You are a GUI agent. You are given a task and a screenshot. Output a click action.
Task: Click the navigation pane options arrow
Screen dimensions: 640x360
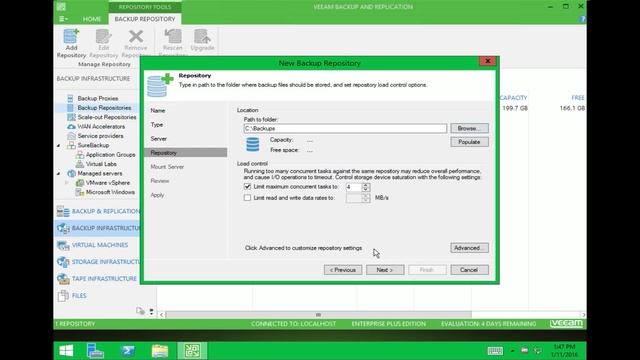point(151,312)
